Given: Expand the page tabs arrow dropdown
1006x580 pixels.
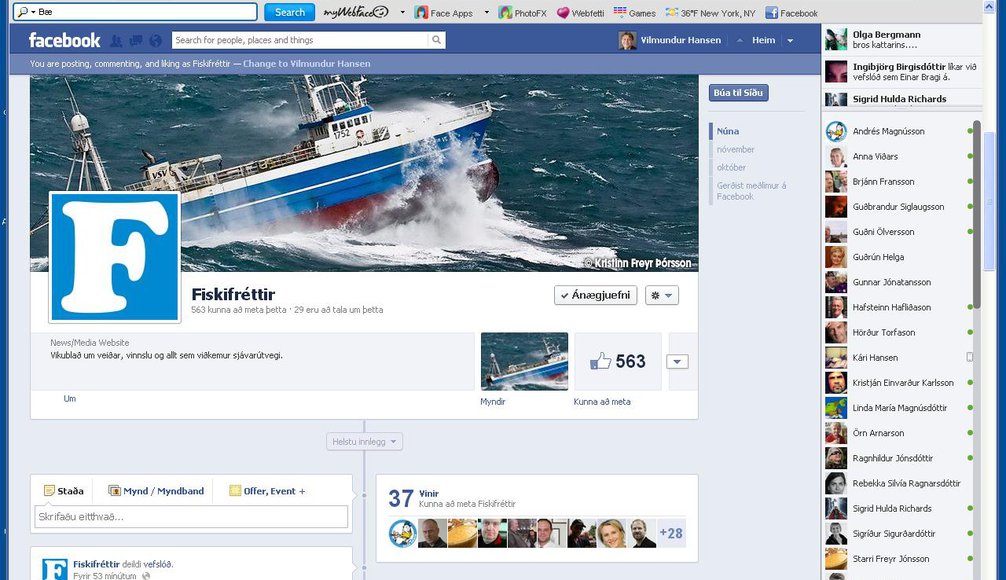Looking at the screenshot, I should pos(678,362).
